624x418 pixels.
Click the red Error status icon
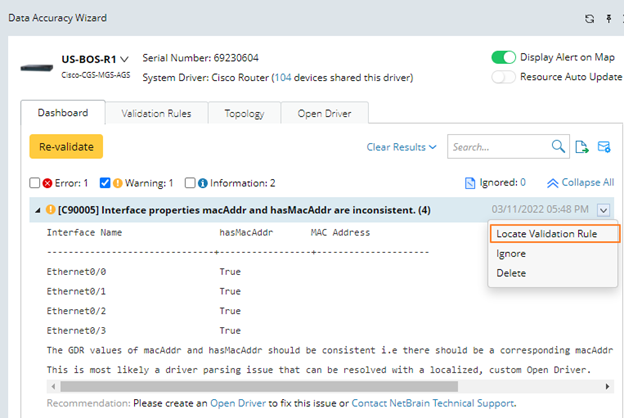pyautogui.click(x=47, y=183)
